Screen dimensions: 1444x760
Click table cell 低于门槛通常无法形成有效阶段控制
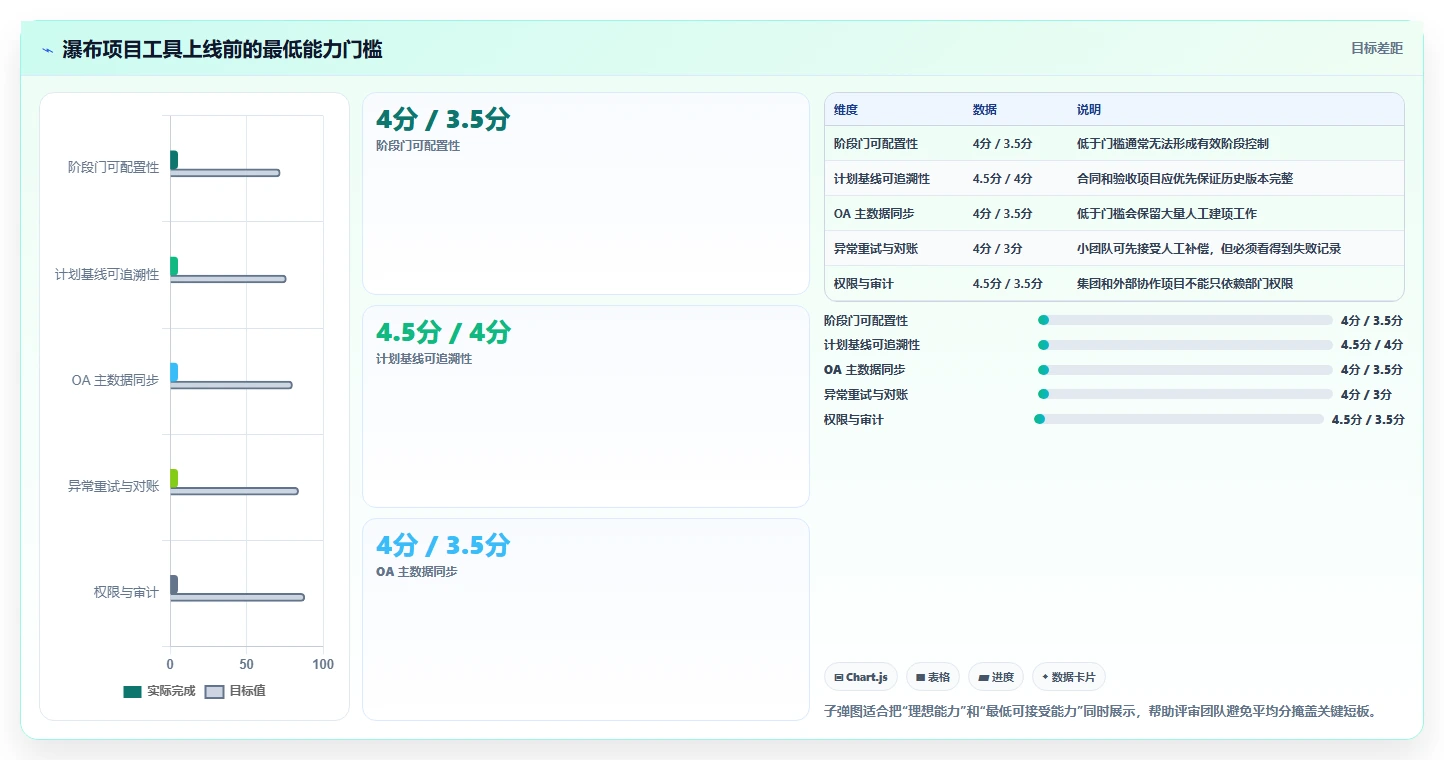1172,144
